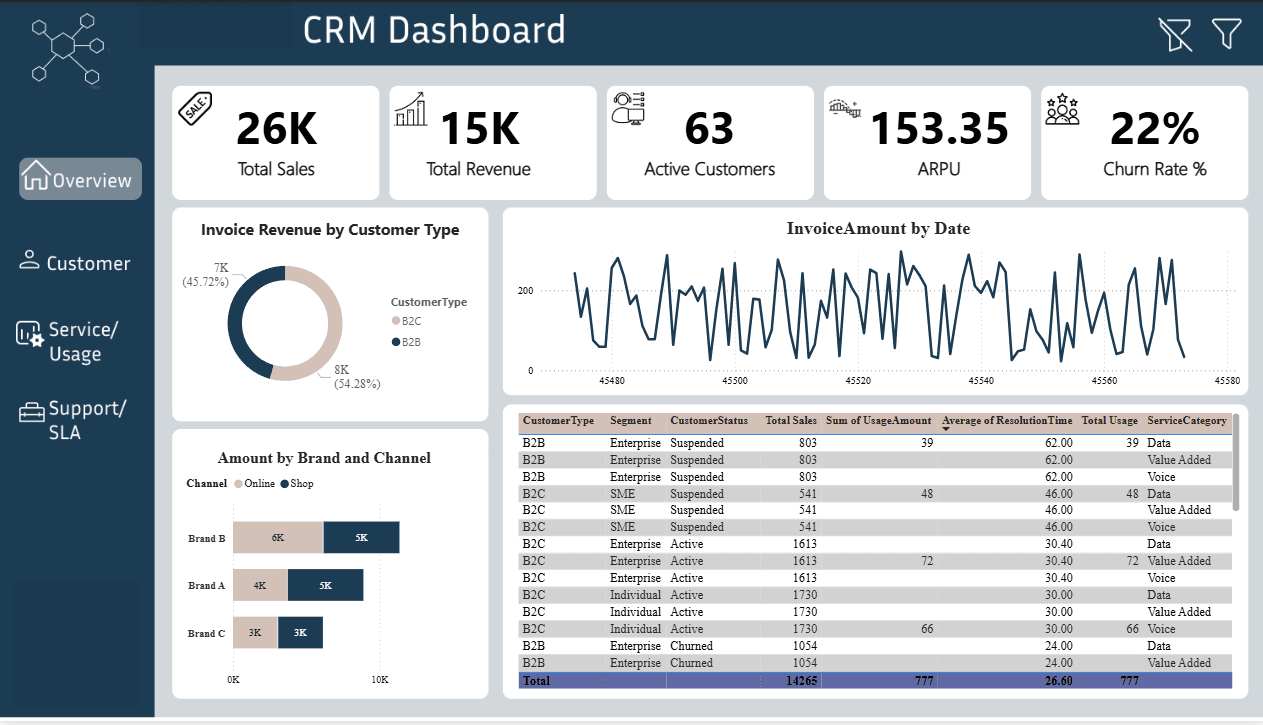
Task: Click the growth chart icon on Total Revenue card
Action: point(411,107)
